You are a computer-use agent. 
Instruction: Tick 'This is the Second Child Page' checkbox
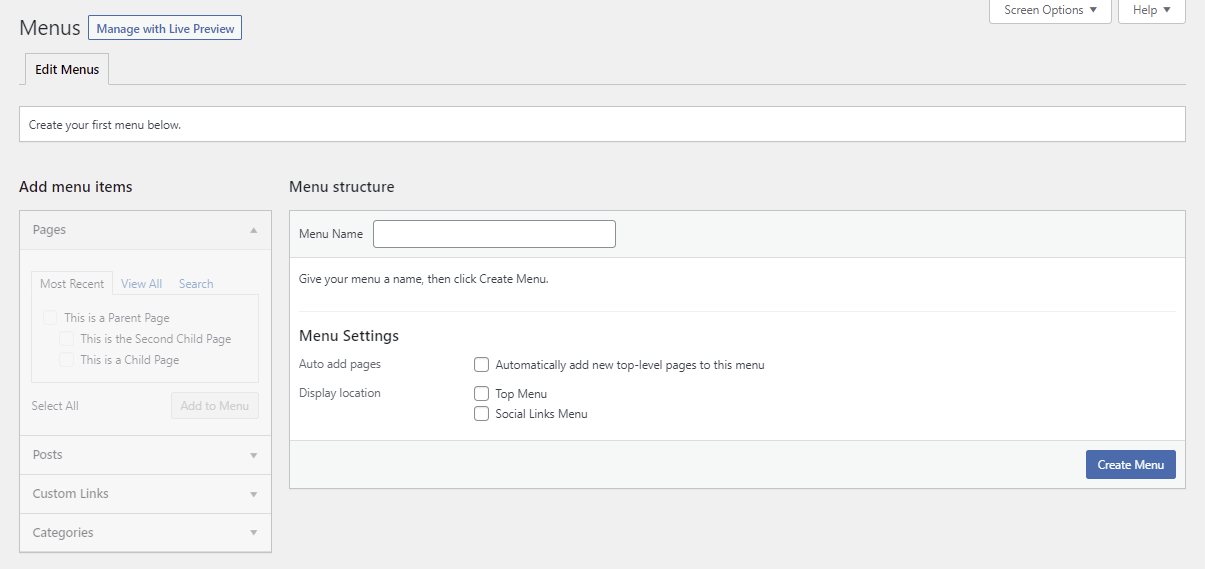tap(67, 339)
